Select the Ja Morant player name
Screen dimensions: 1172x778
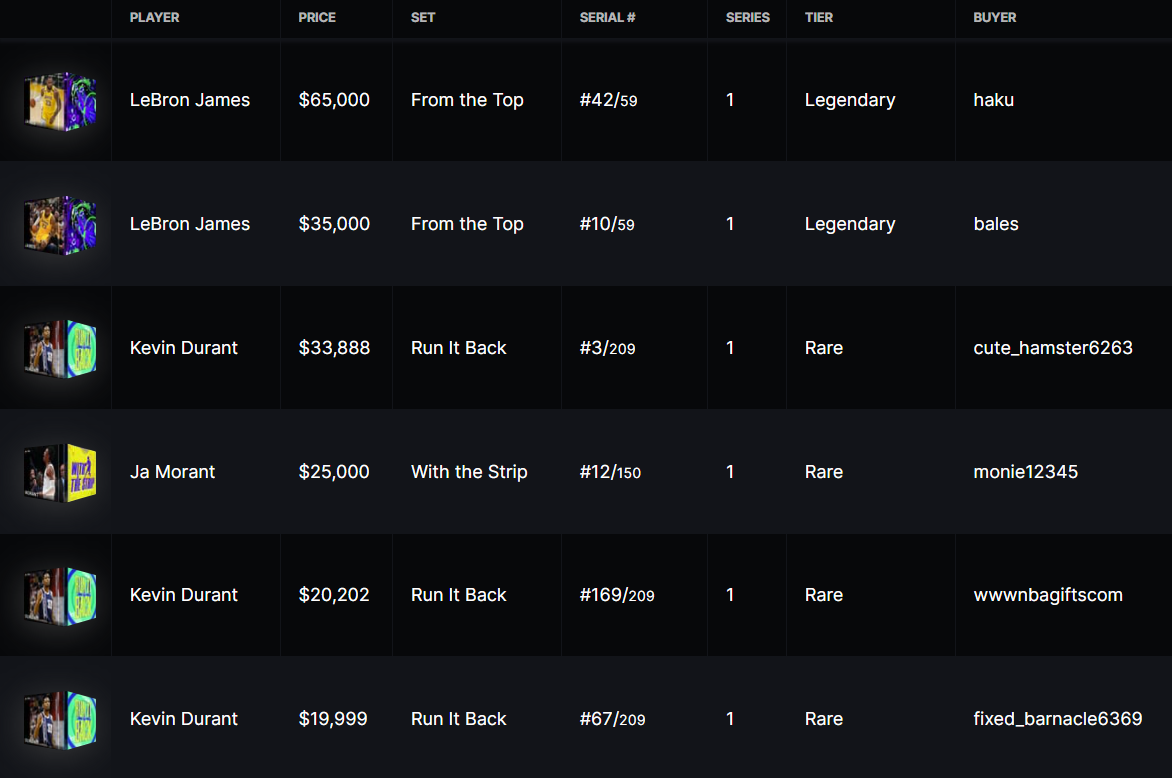(172, 472)
